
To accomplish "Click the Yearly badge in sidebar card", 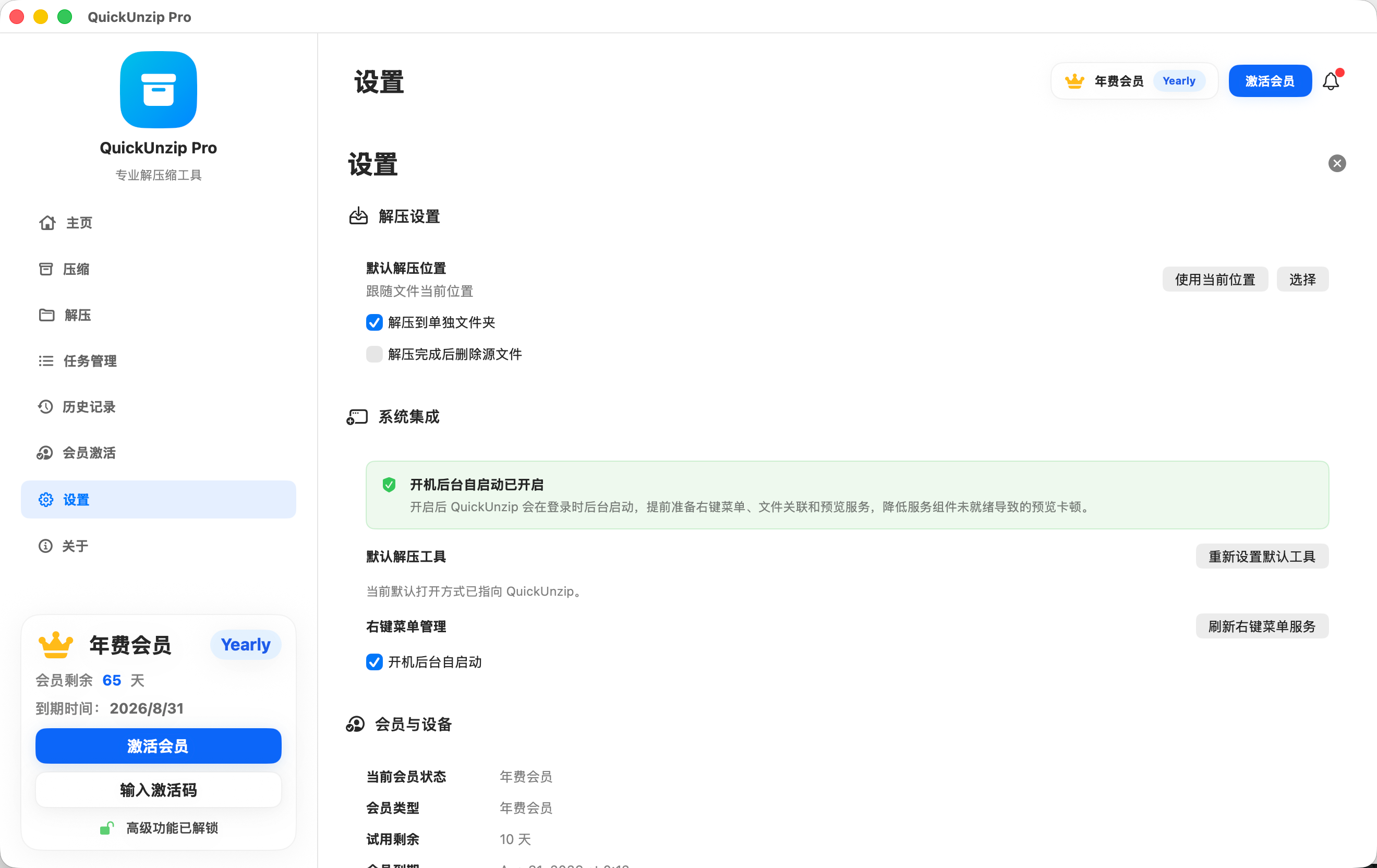I will coord(246,645).
